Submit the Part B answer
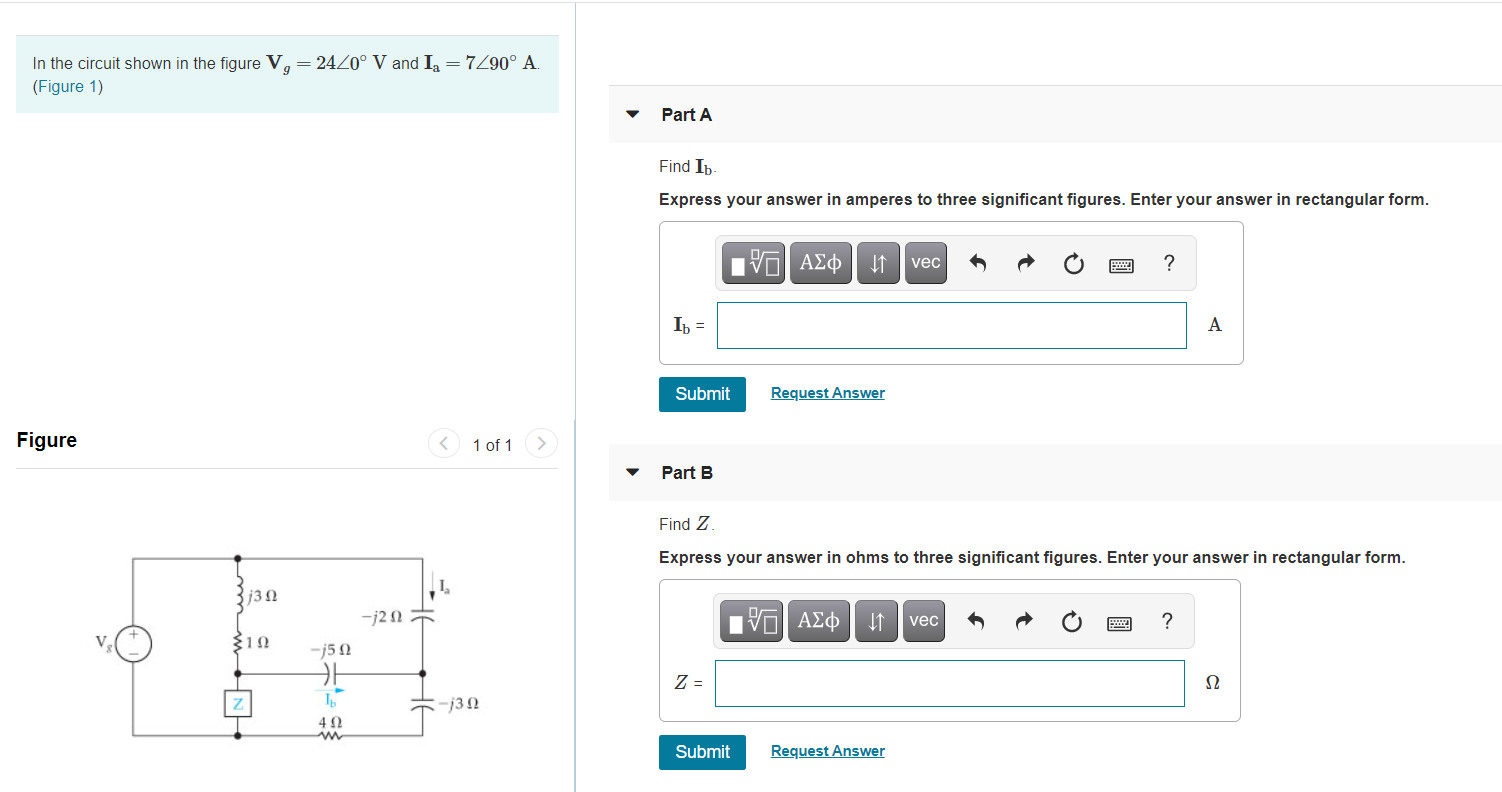Viewport: 1502px width, 792px height. click(x=702, y=752)
